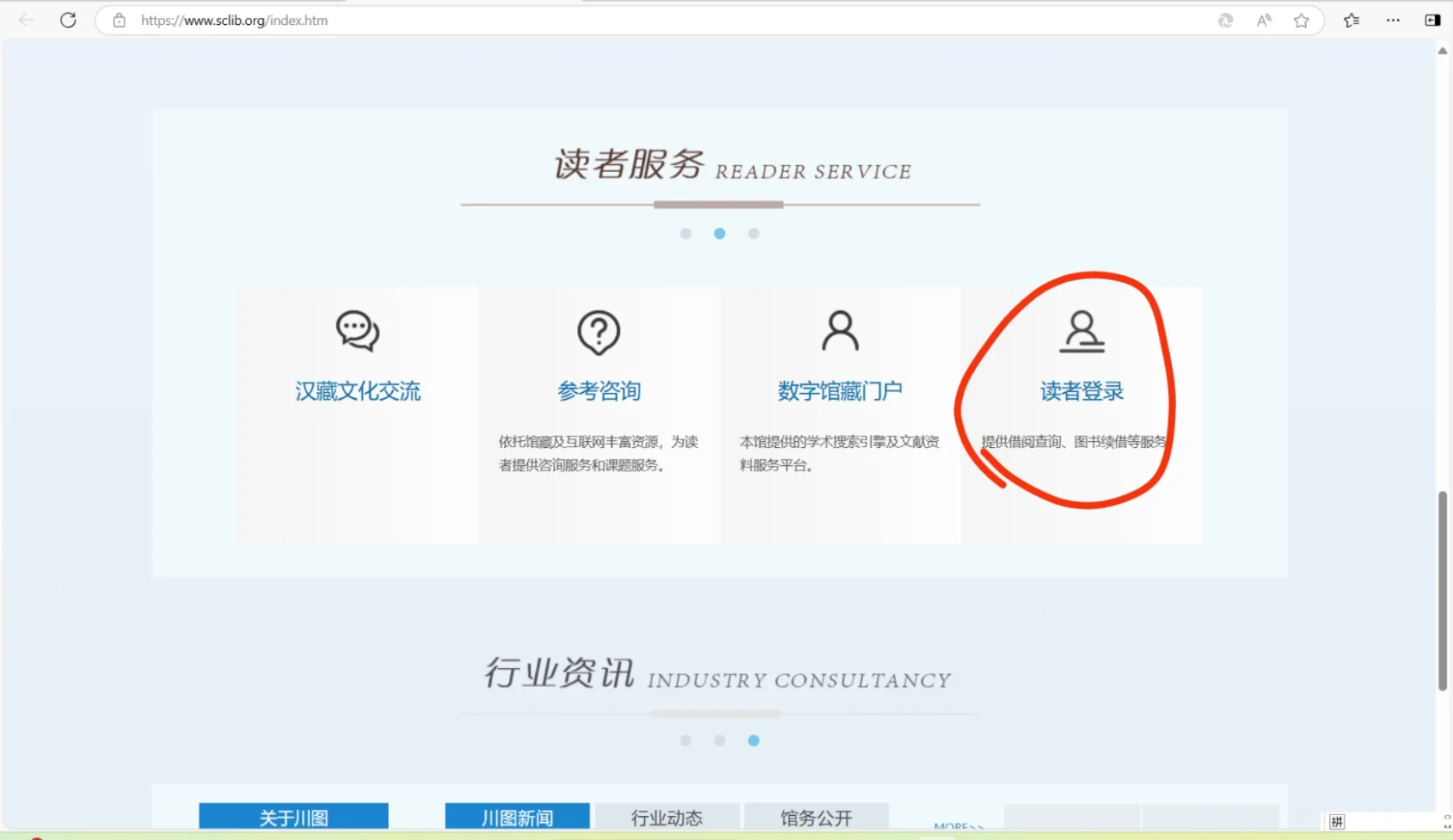This screenshot has width=1453, height=840.
Task: Switch to the 馆务公开 tab
Action: pos(816,817)
